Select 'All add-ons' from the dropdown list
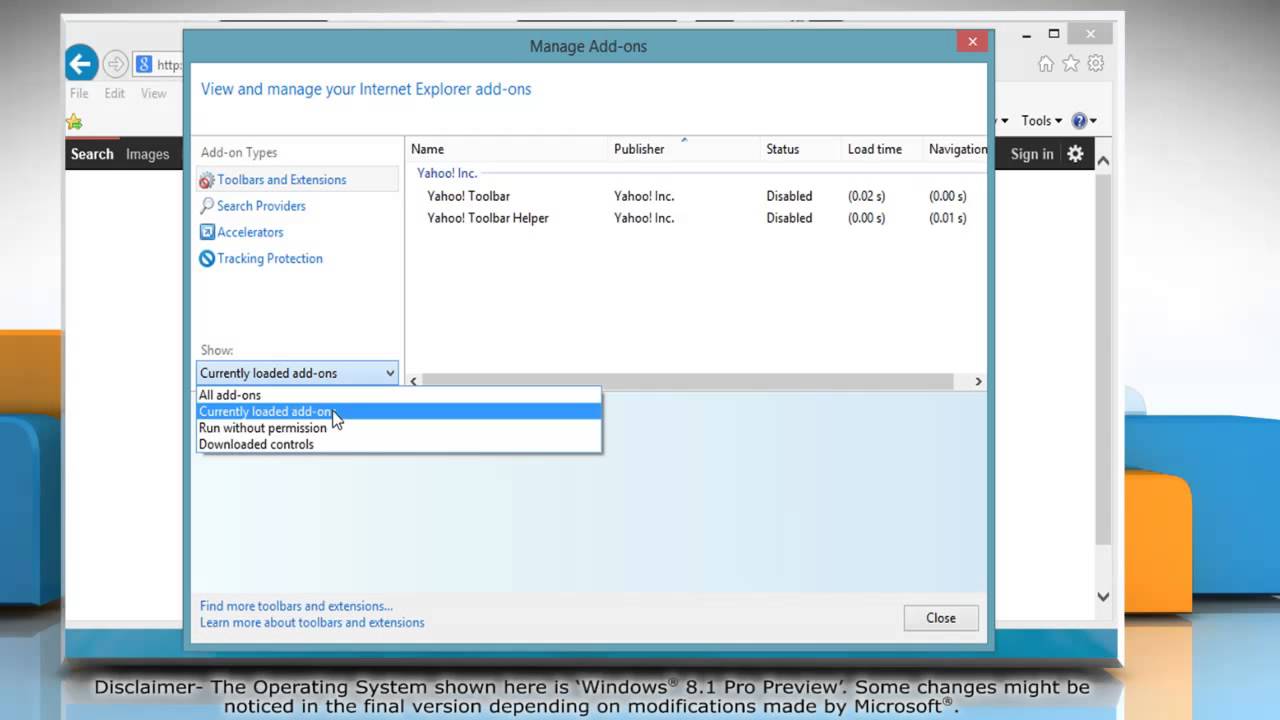 point(230,395)
